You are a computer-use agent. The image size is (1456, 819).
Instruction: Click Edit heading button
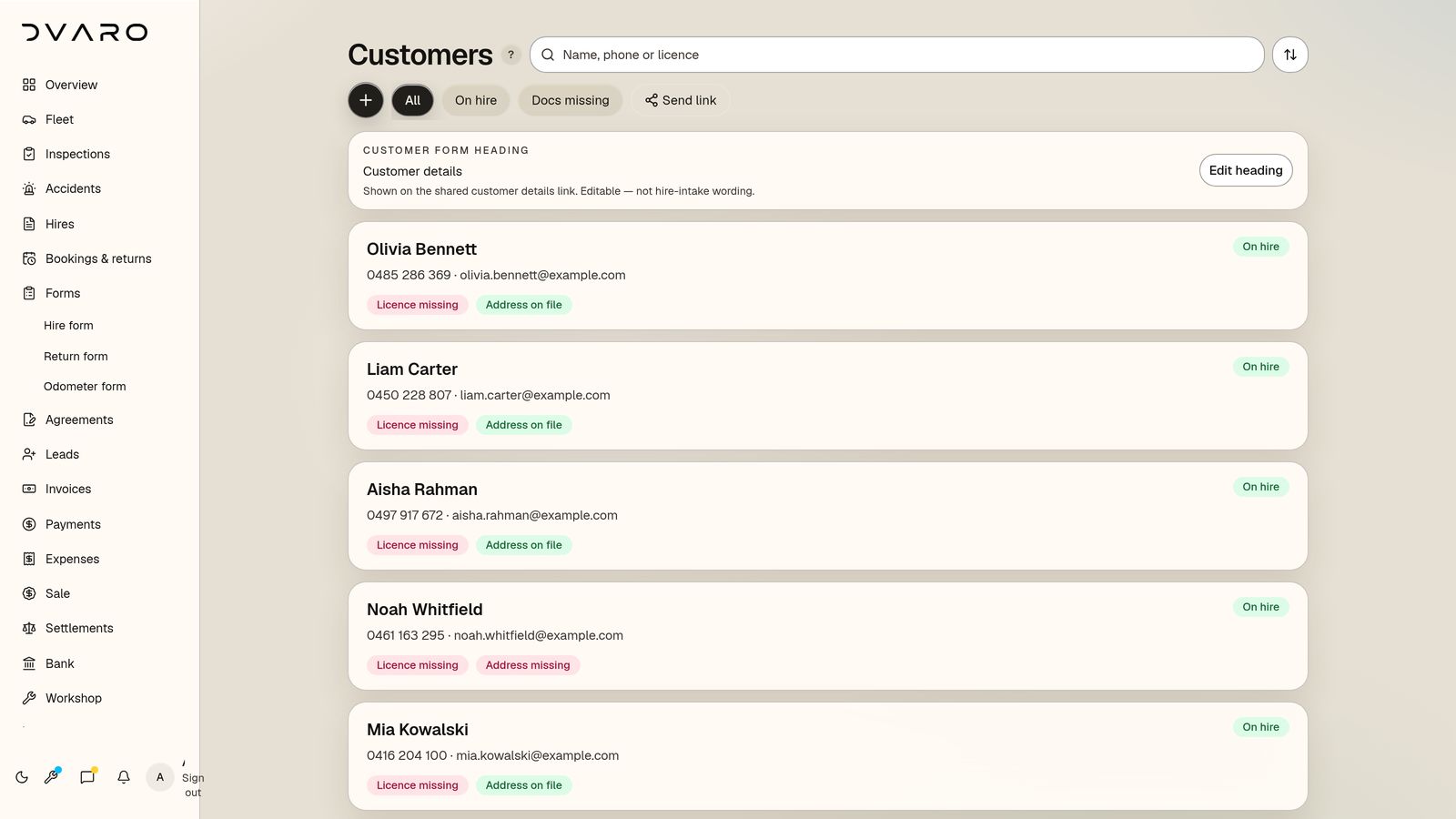1246,170
